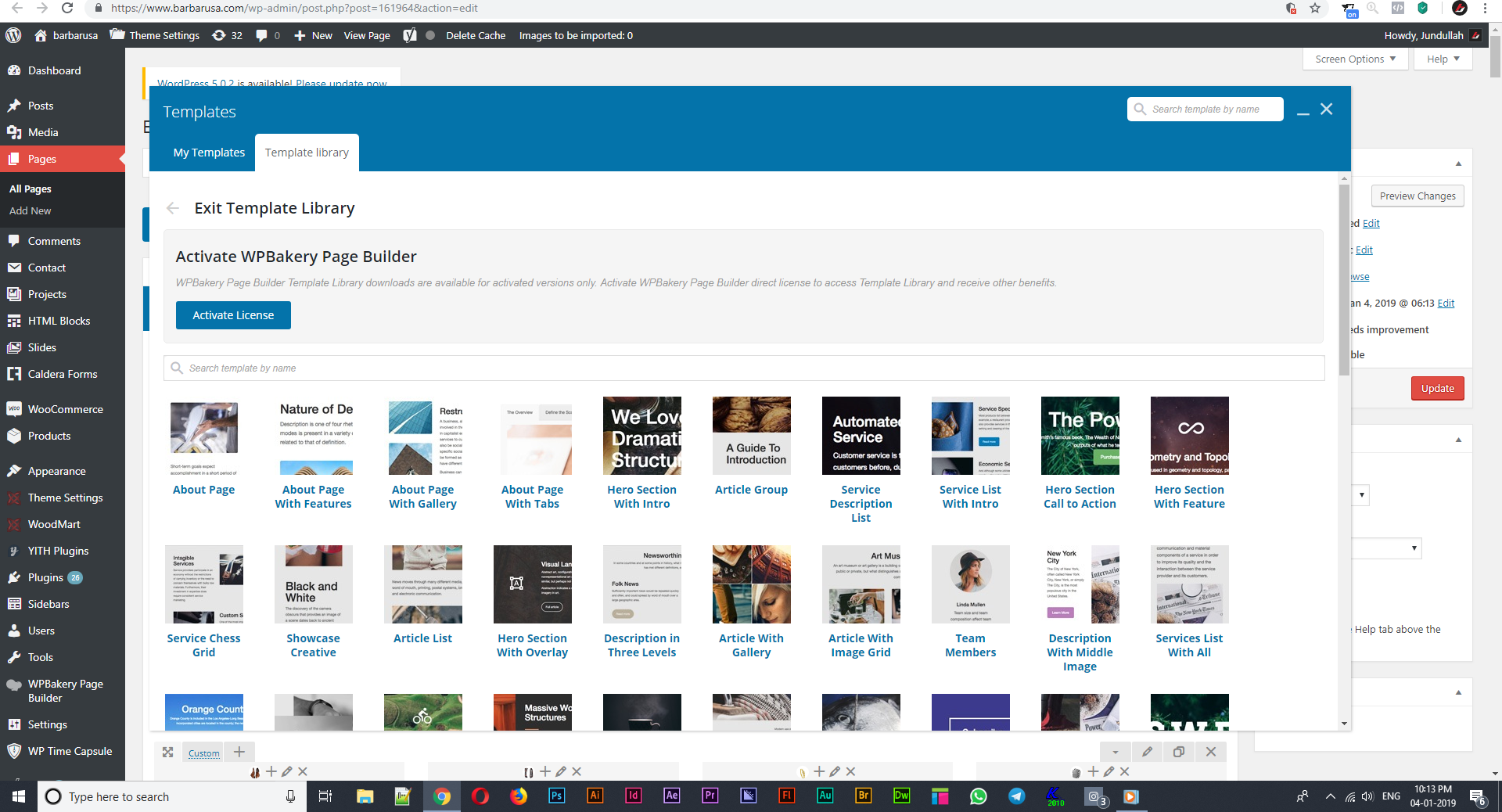Click the Preview Changes button
The width and height of the screenshot is (1502, 812).
[1418, 196]
